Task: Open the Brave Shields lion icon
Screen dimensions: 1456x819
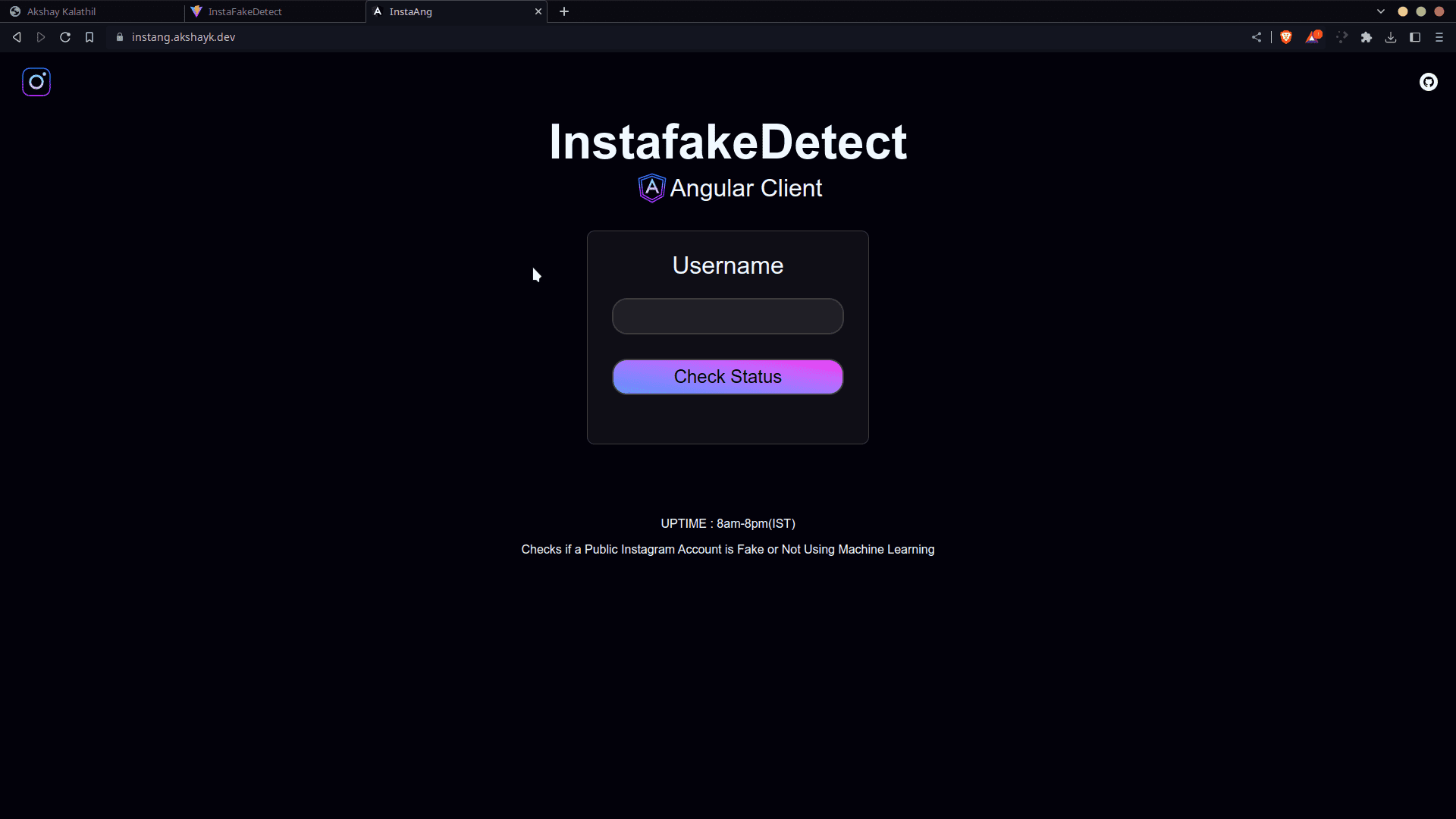Action: pyautogui.click(x=1286, y=37)
